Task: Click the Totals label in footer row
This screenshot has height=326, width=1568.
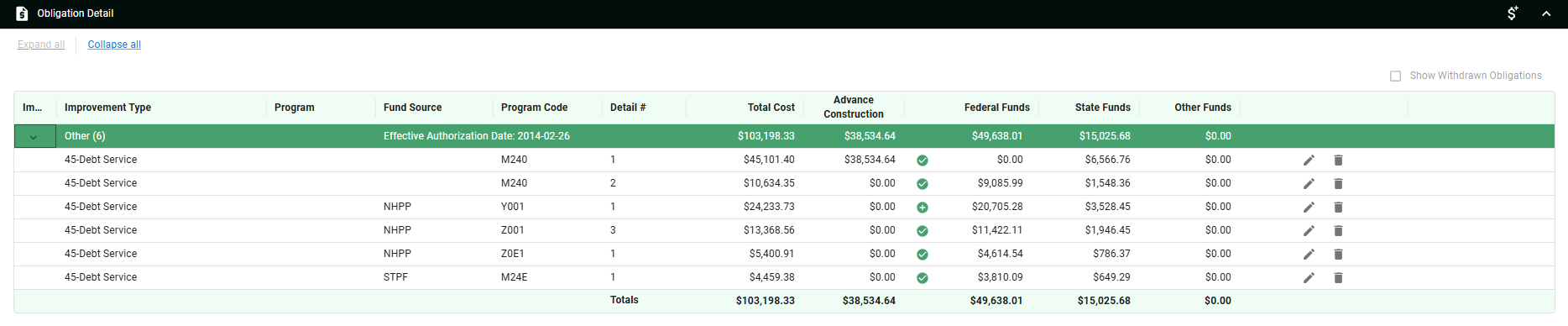Action: [x=624, y=300]
